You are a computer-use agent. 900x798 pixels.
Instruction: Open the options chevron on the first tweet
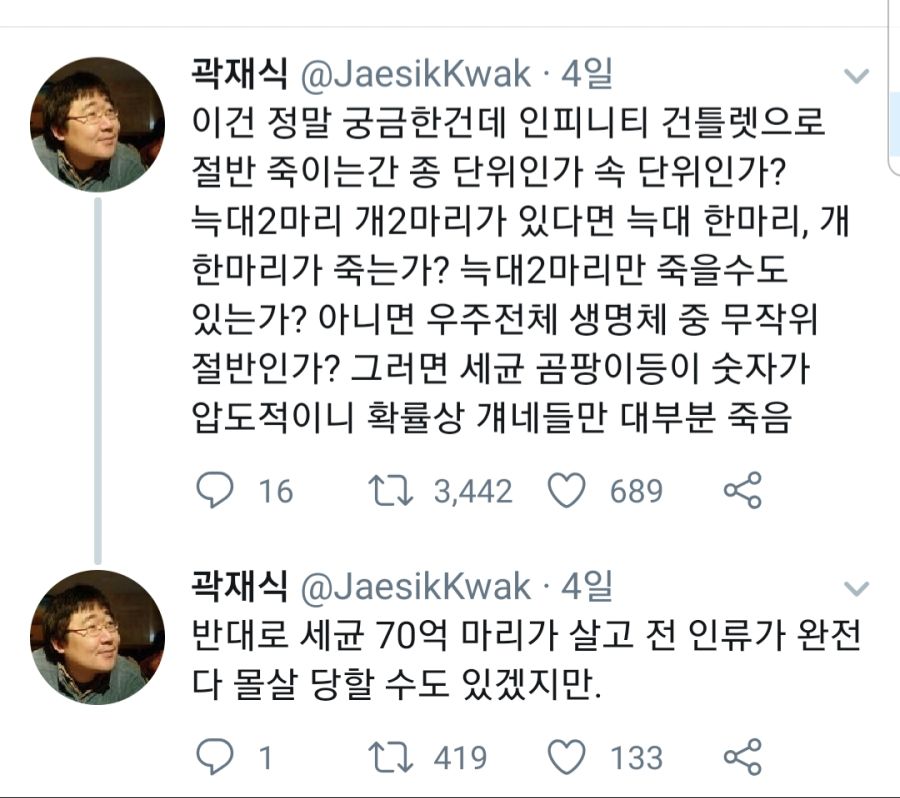coord(856,76)
